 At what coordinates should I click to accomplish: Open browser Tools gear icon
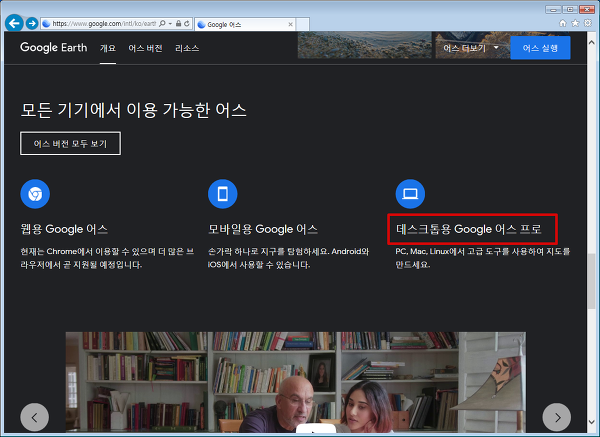[588, 23]
